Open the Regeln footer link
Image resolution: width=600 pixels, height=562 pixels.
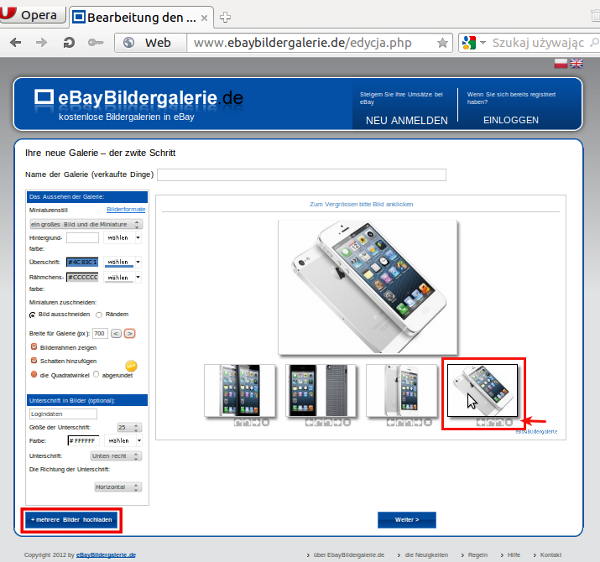pos(478,555)
